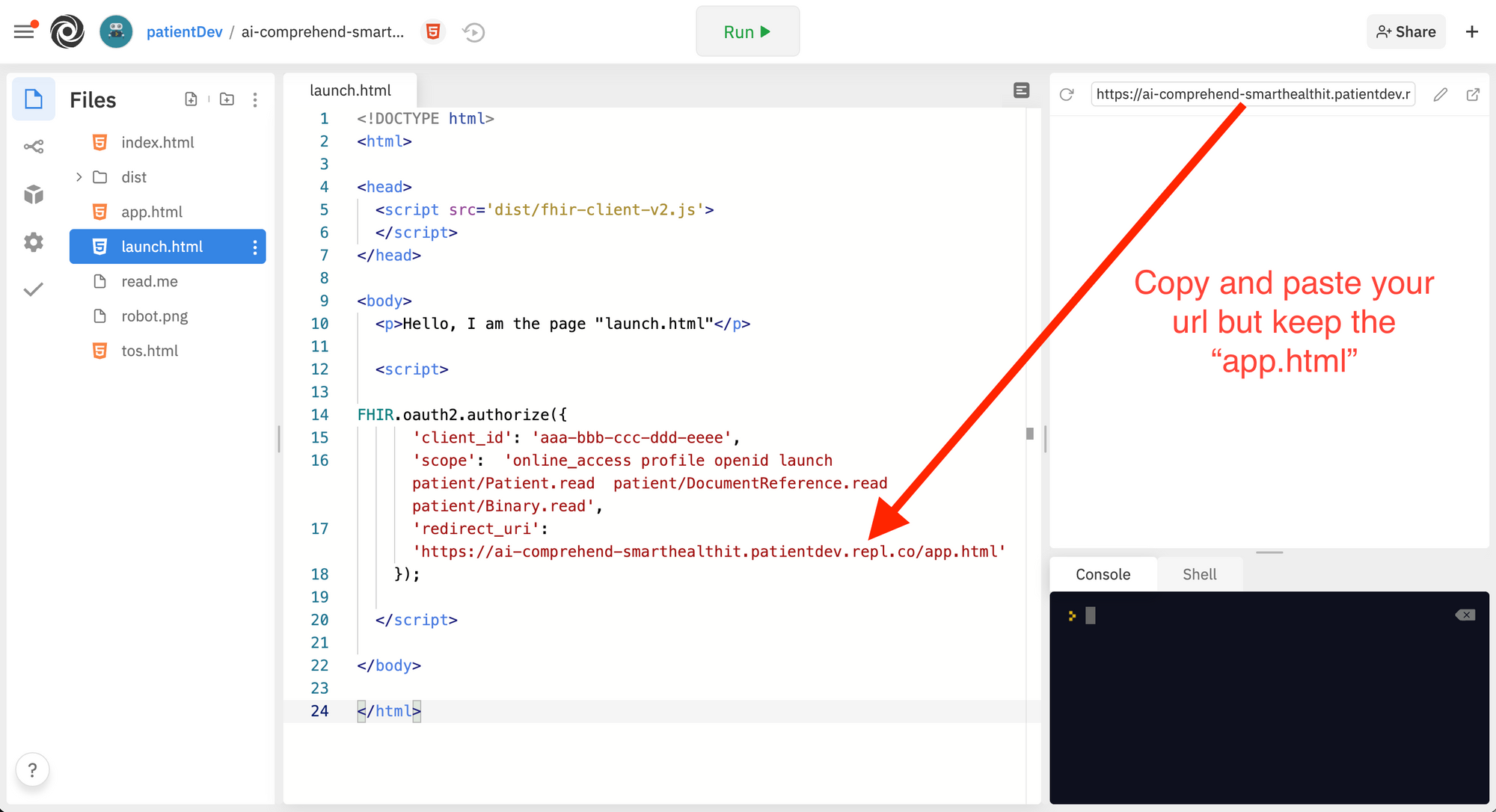Click the pencil edit icon beside URL
This screenshot has height=812, width=1496.
1441,94
